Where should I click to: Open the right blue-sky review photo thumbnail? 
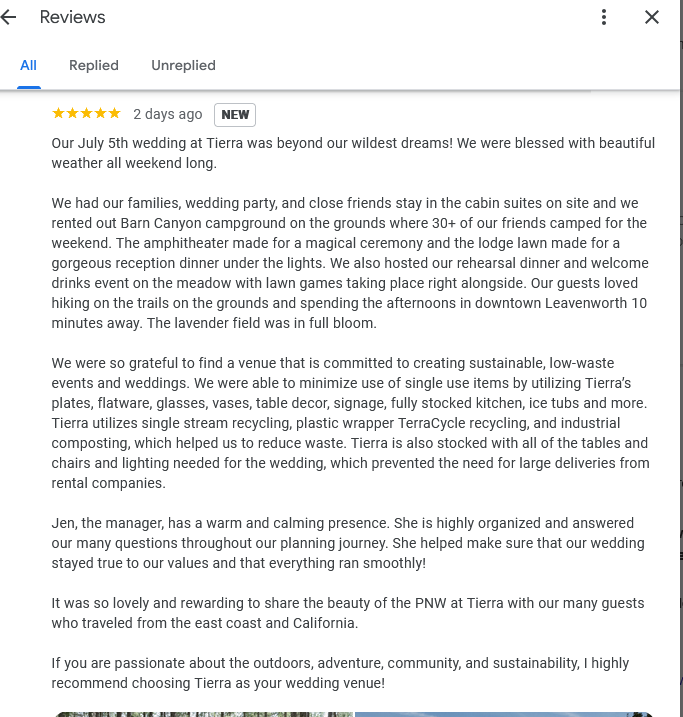click(504, 714)
